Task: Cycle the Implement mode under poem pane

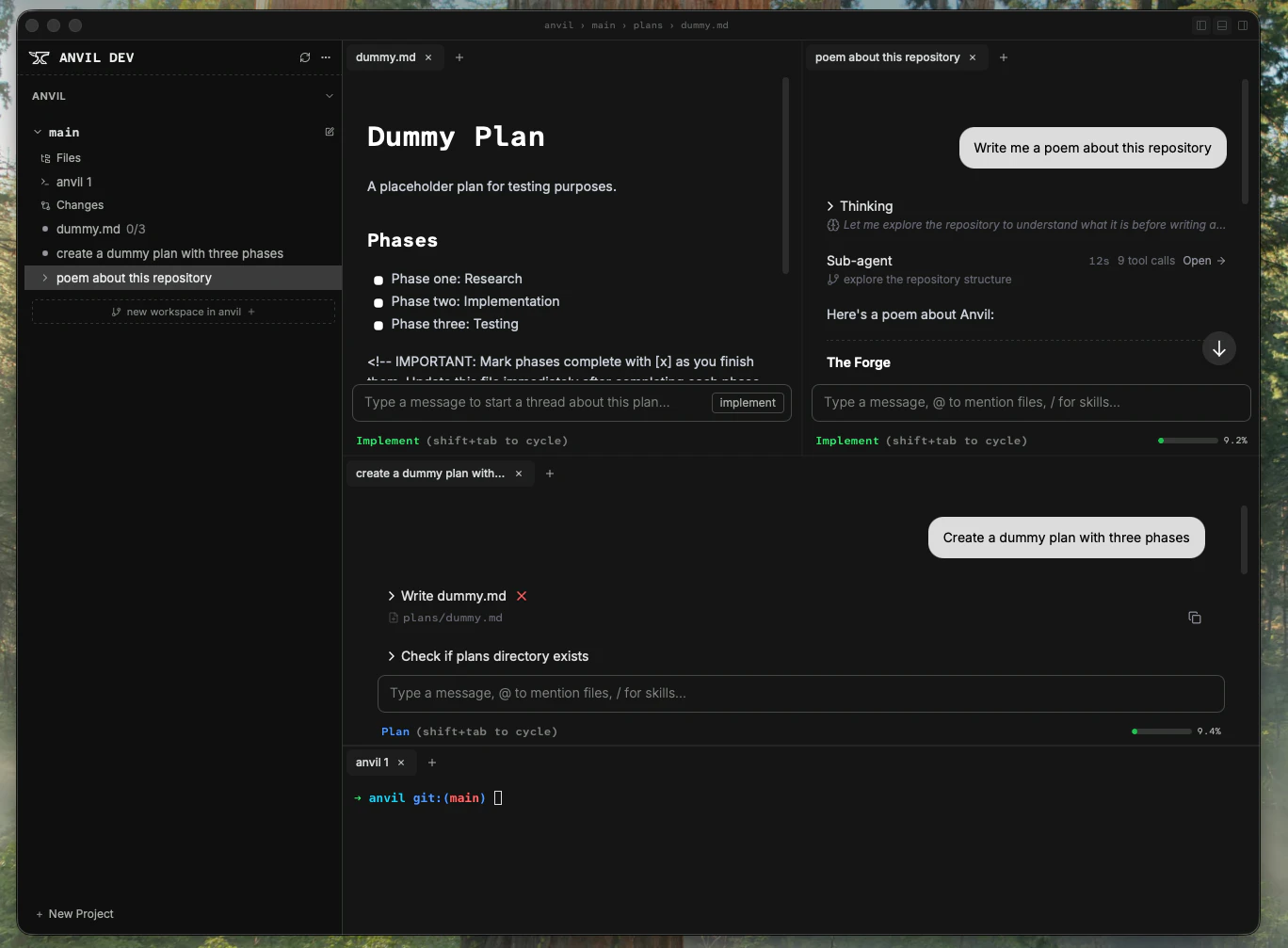Action: (922, 441)
